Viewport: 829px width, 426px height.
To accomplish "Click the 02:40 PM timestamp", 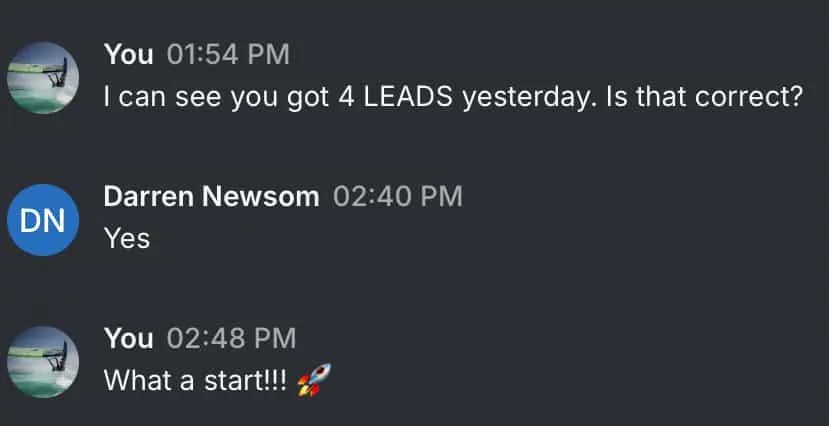I will tap(398, 197).
